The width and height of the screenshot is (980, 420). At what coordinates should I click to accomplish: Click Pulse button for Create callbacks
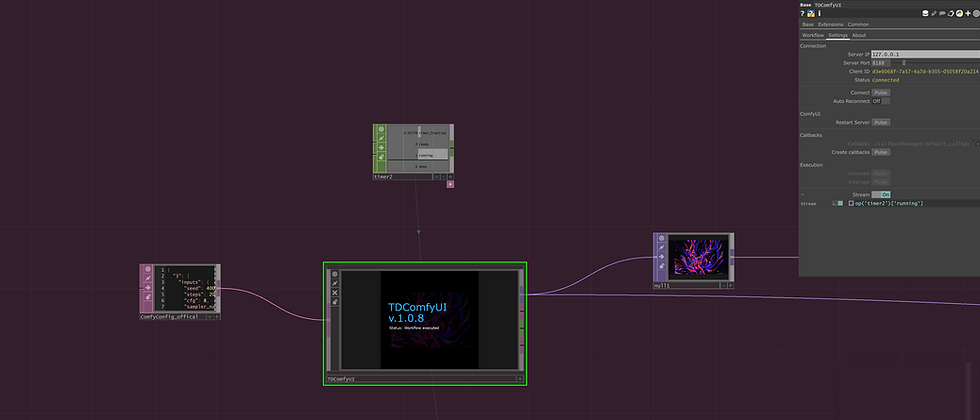pyautogui.click(x=881, y=152)
